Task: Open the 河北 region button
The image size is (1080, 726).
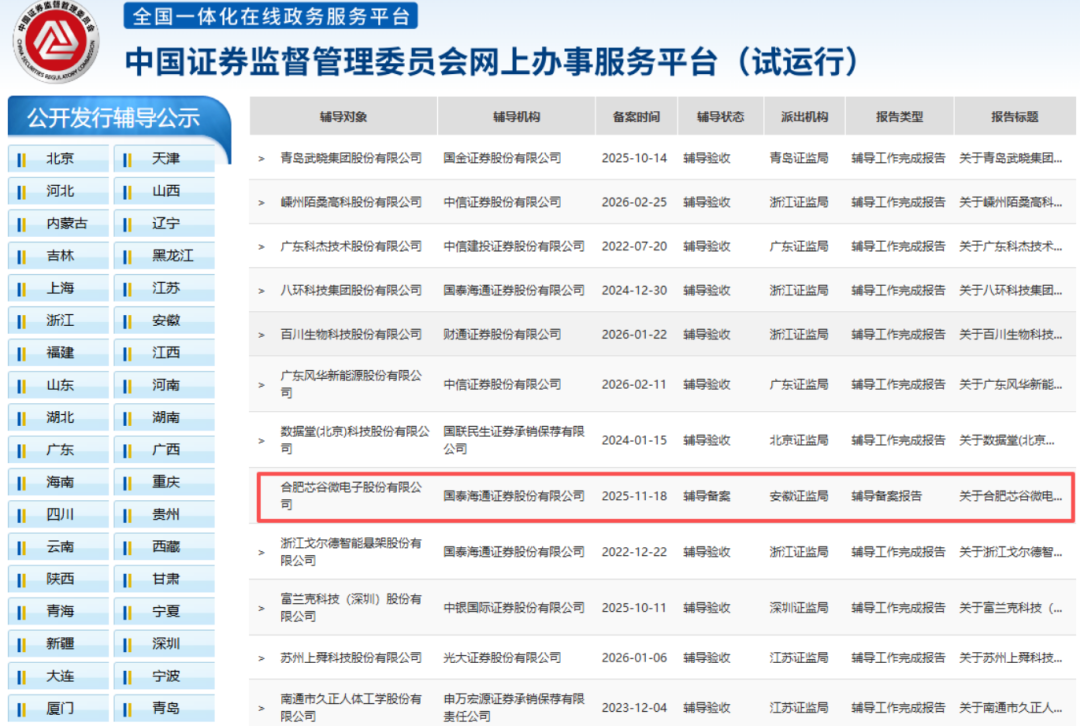Action: 59,191
